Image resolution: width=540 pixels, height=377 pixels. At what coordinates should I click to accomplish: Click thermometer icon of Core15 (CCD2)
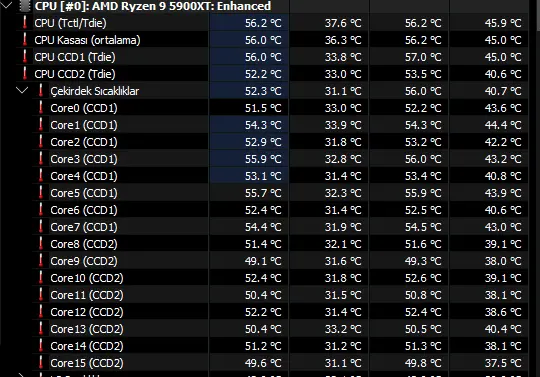41,363
